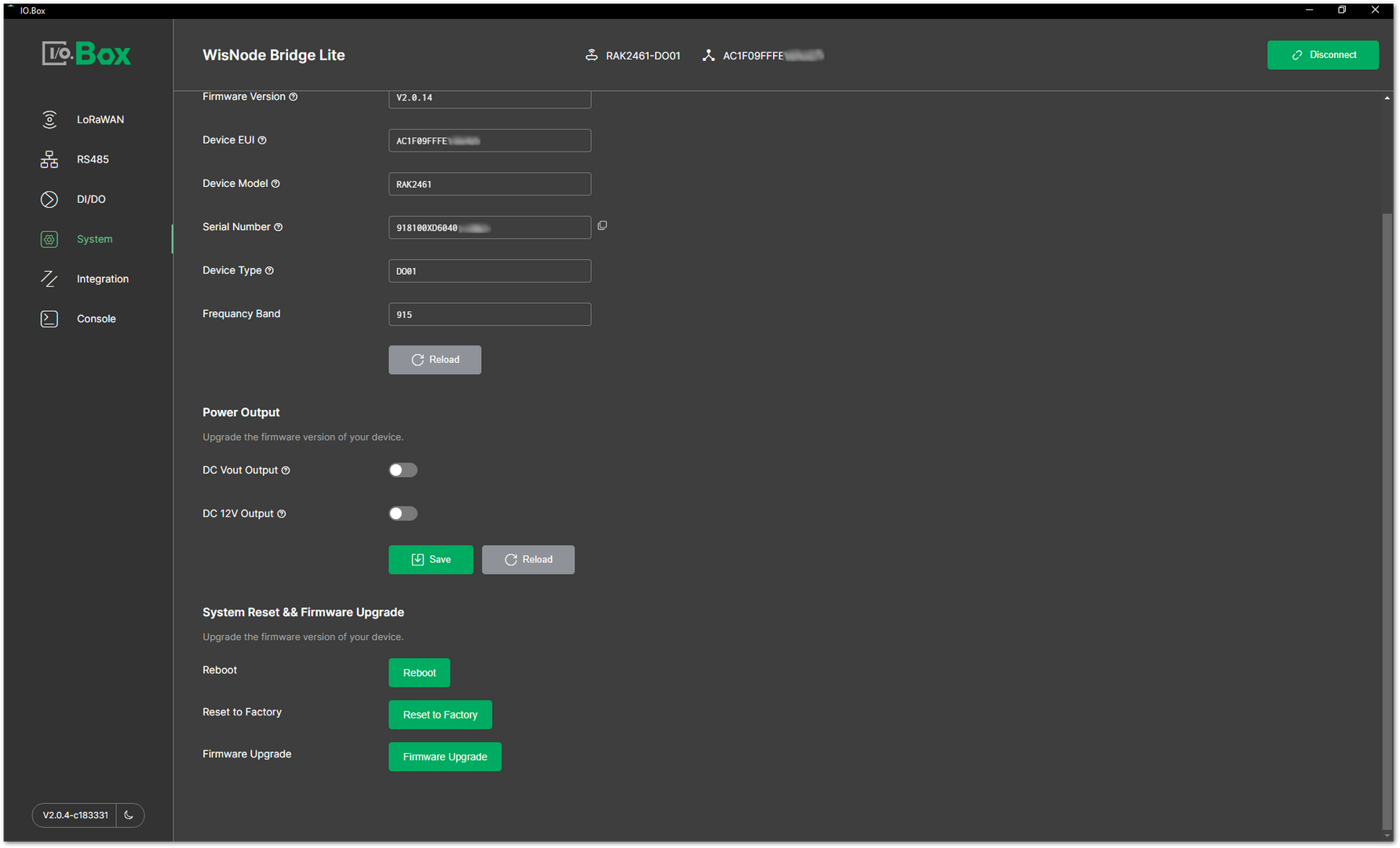Restore down the IO.Box window
The width and height of the screenshot is (1400, 848).
click(1342, 10)
